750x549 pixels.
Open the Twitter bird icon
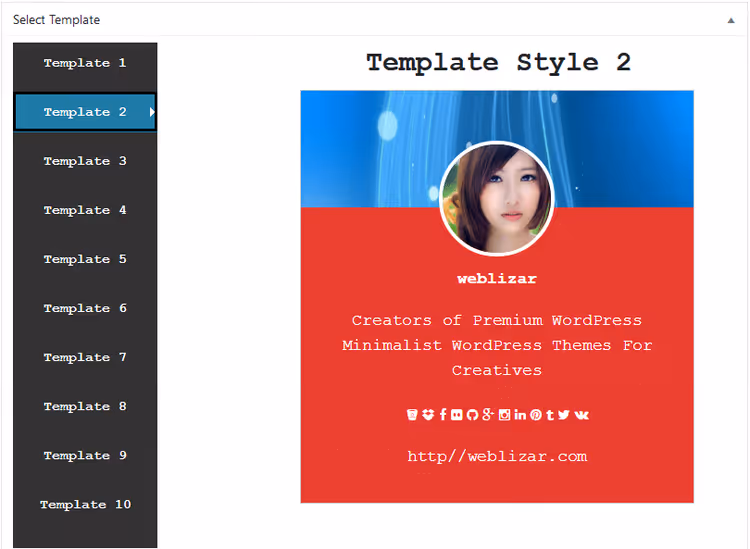(563, 415)
